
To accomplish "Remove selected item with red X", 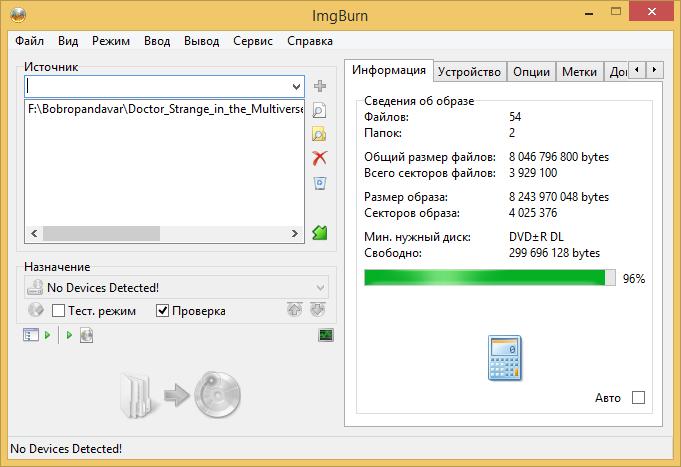I will click(x=320, y=158).
